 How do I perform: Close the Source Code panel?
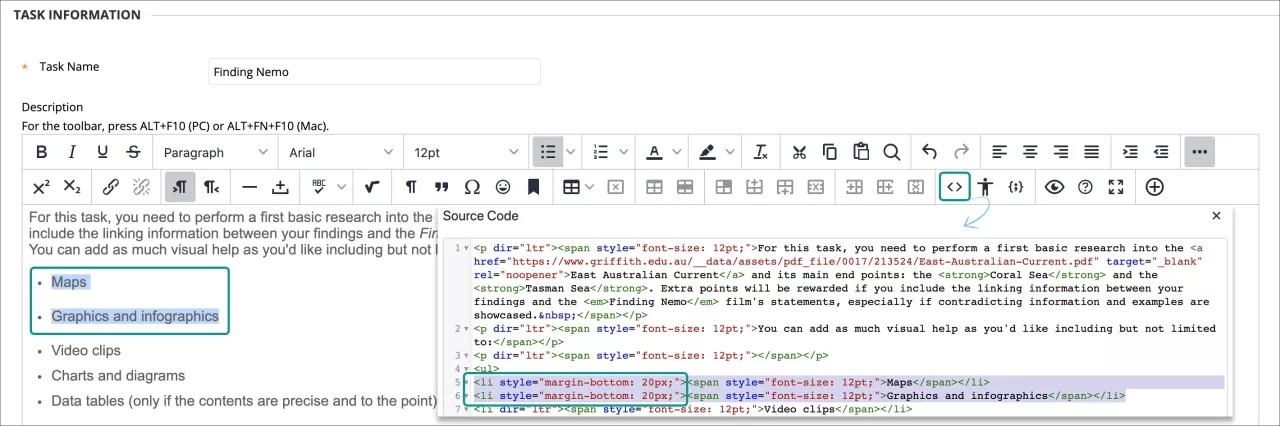point(1216,216)
